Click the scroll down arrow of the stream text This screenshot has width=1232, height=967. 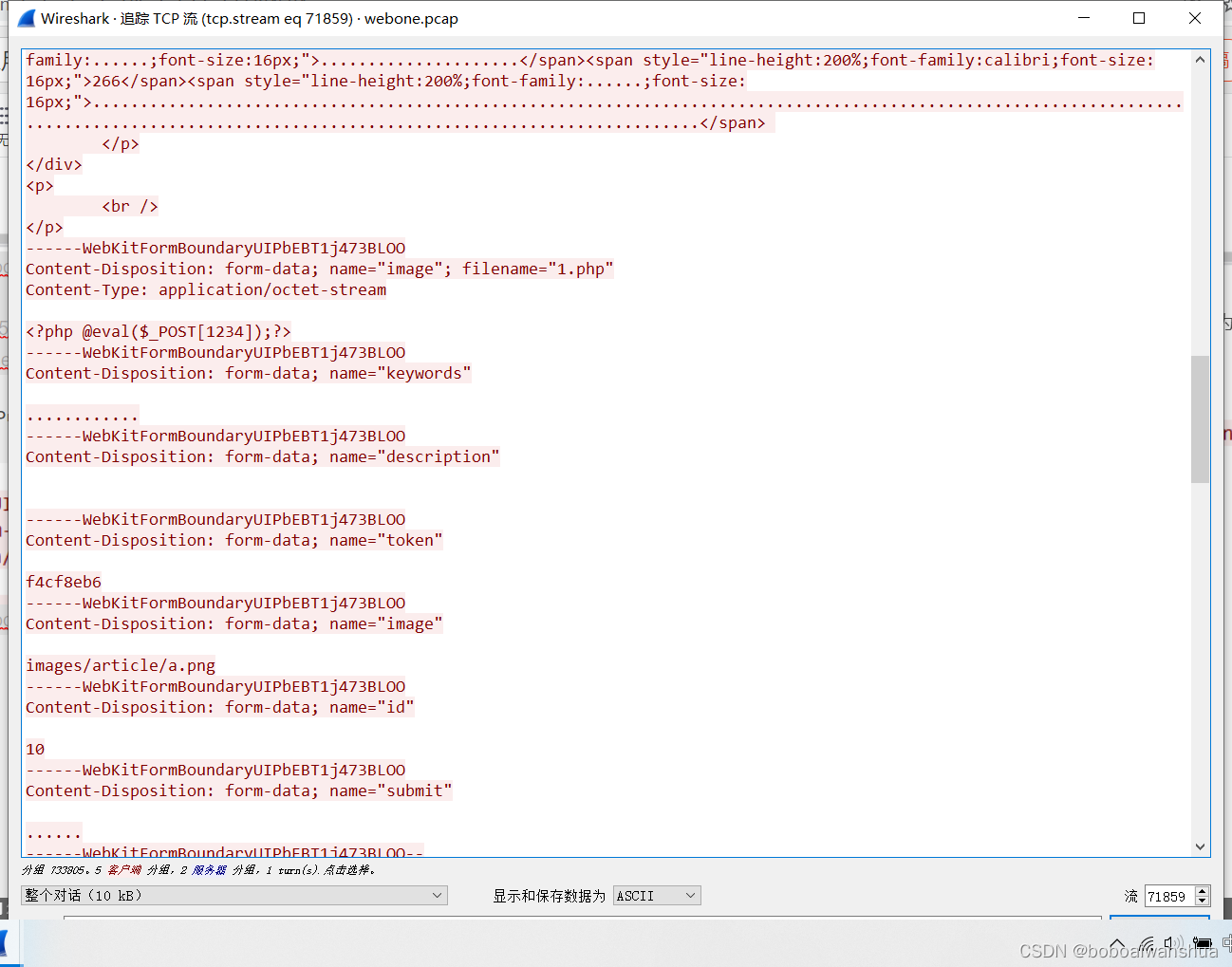[1201, 846]
